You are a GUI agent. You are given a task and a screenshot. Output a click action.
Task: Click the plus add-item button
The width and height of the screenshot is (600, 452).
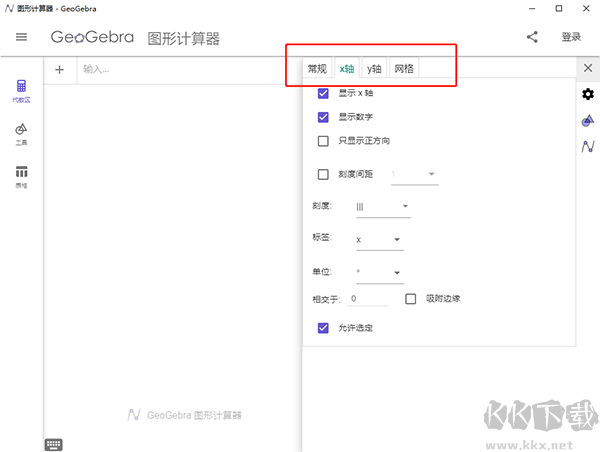(59, 70)
